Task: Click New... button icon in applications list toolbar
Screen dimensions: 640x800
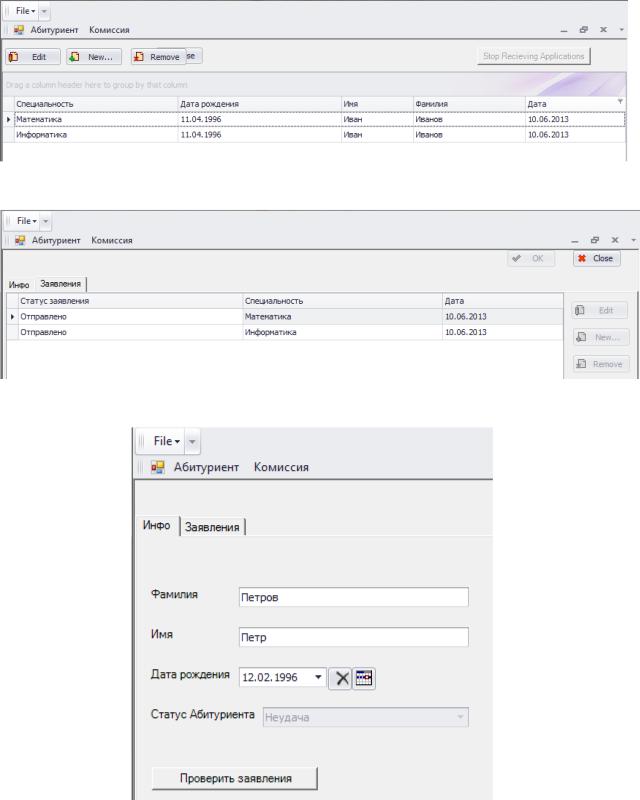Action: pos(75,57)
